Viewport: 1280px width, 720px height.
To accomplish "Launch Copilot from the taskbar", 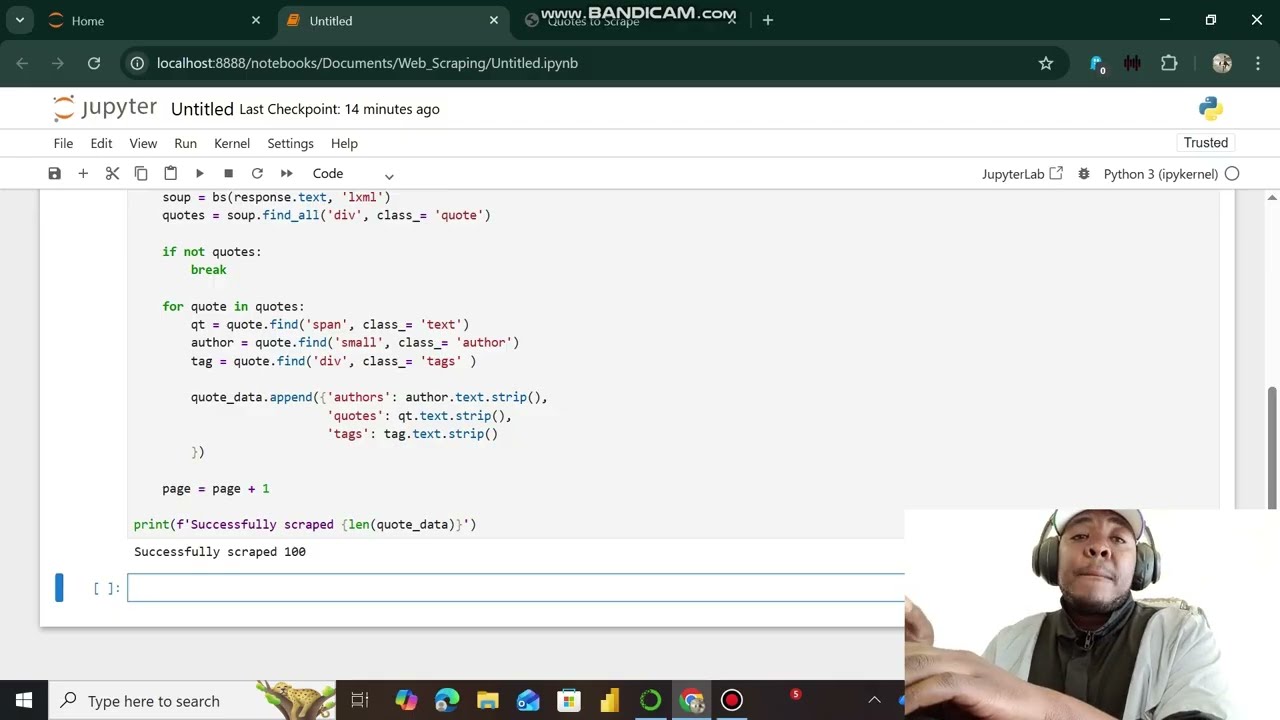I will pos(406,701).
